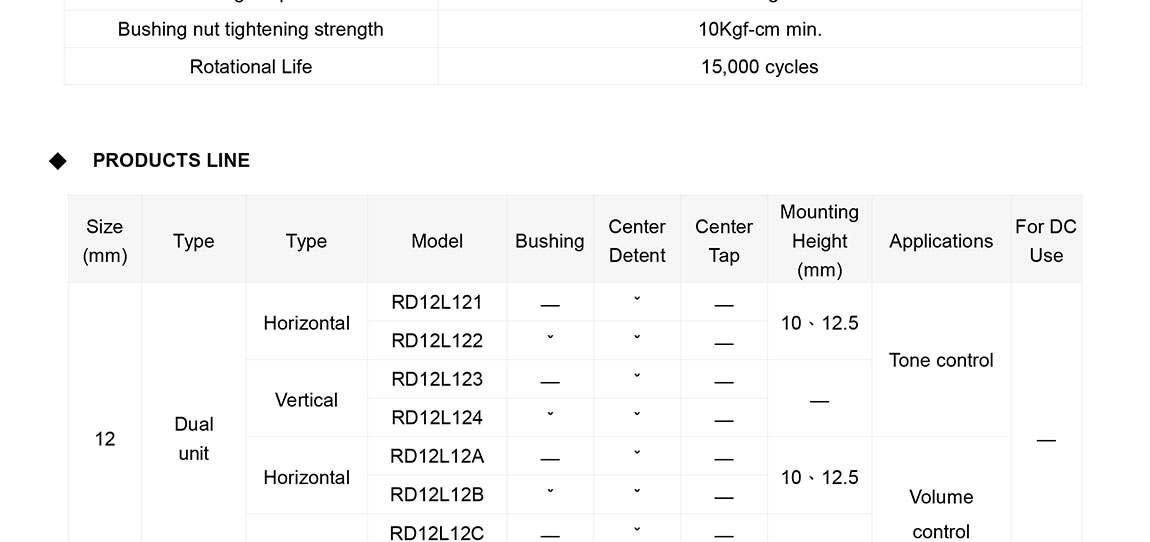
Task: Click the Dual unit type cell
Action: (x=194, y=439)
